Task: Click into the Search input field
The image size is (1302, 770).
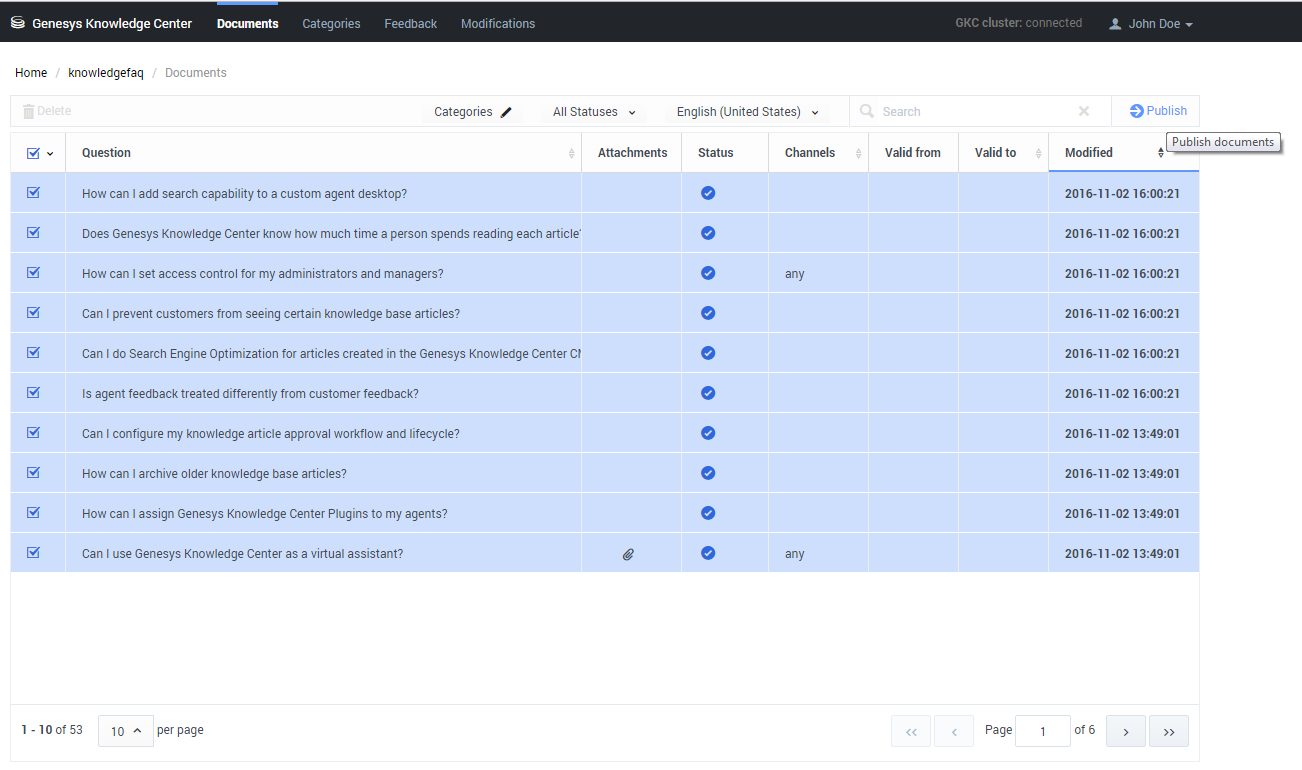Action: tap(975, 111)
